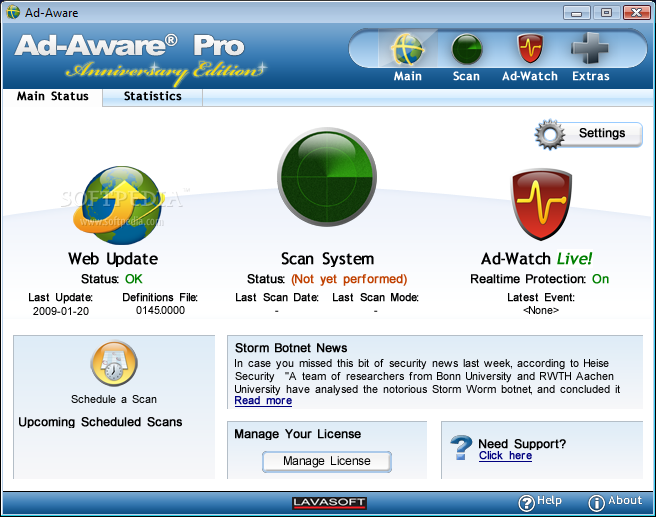Switch to the Statistics tab
The width and height of the screenshot is (656, 517).
coord(152,97)
